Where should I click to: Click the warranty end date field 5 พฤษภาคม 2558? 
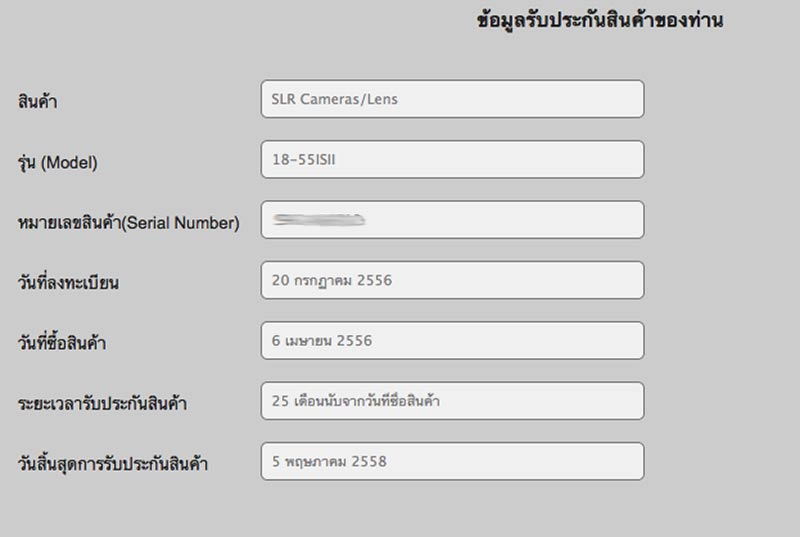tap(452, 461)
